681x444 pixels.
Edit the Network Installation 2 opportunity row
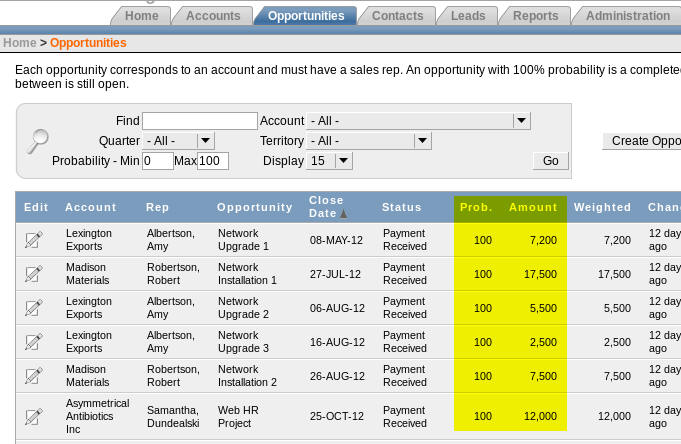pyautogui.click(x=34, y=375)
